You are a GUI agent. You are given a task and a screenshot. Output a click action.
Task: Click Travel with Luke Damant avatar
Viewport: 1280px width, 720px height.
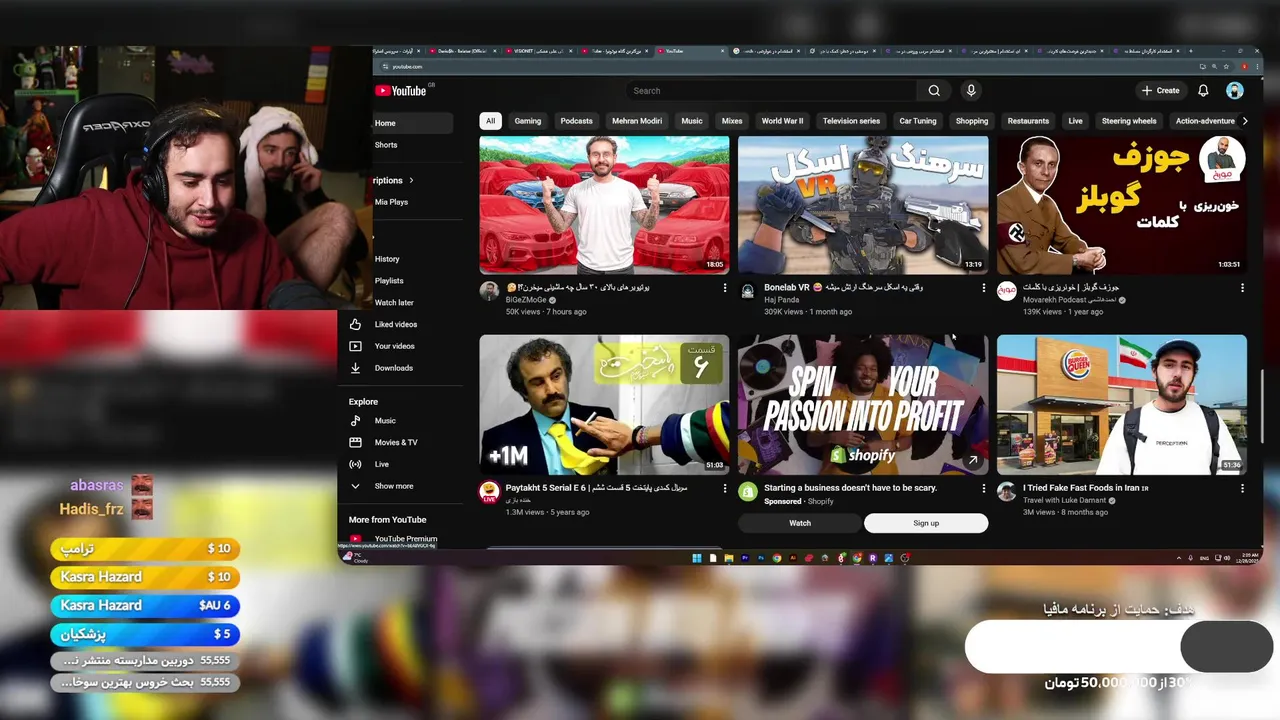(1006, 491)
